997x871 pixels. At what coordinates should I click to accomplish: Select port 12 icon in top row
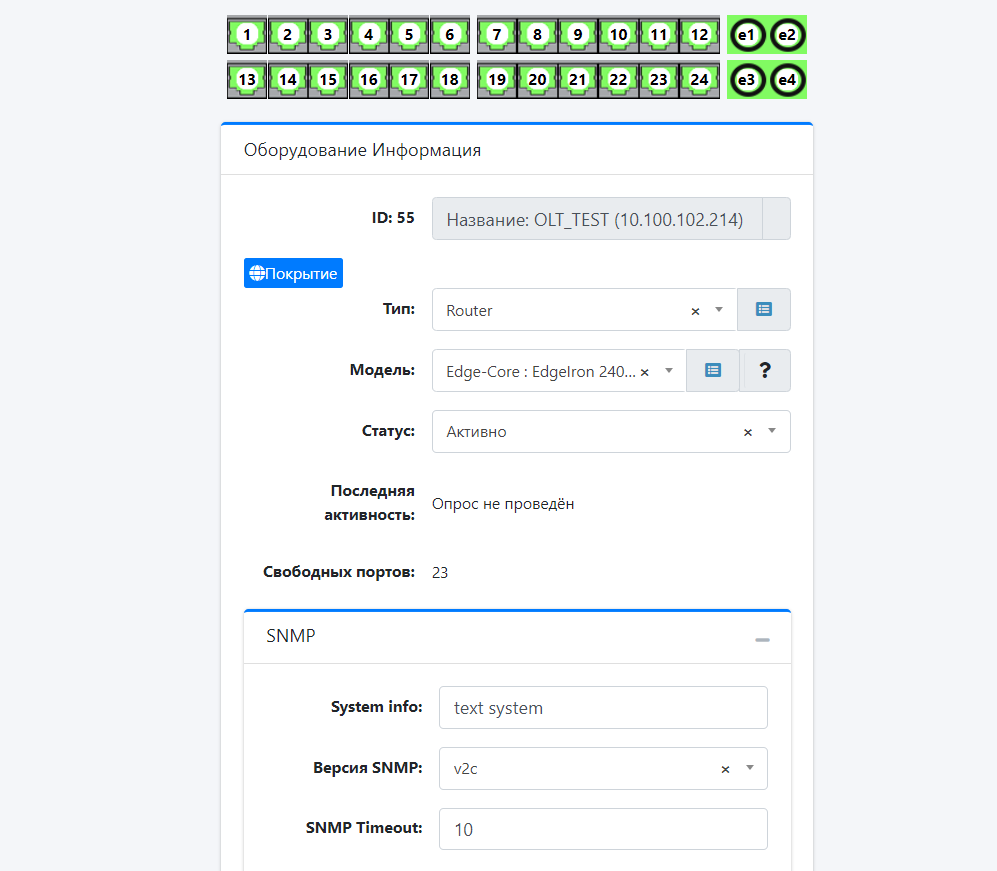(x=699, y=35)
